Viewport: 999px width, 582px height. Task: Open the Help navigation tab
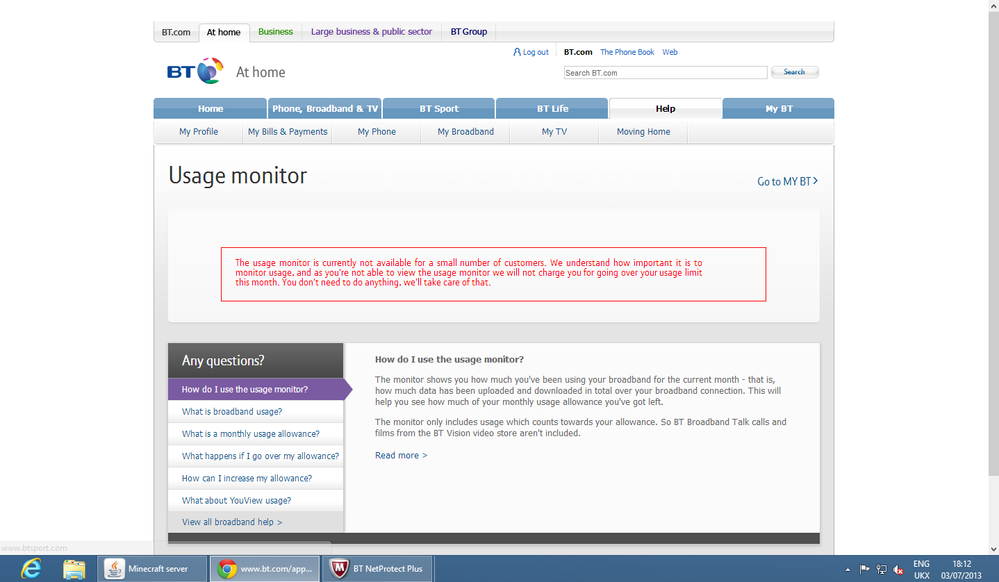tap(665, 108)
